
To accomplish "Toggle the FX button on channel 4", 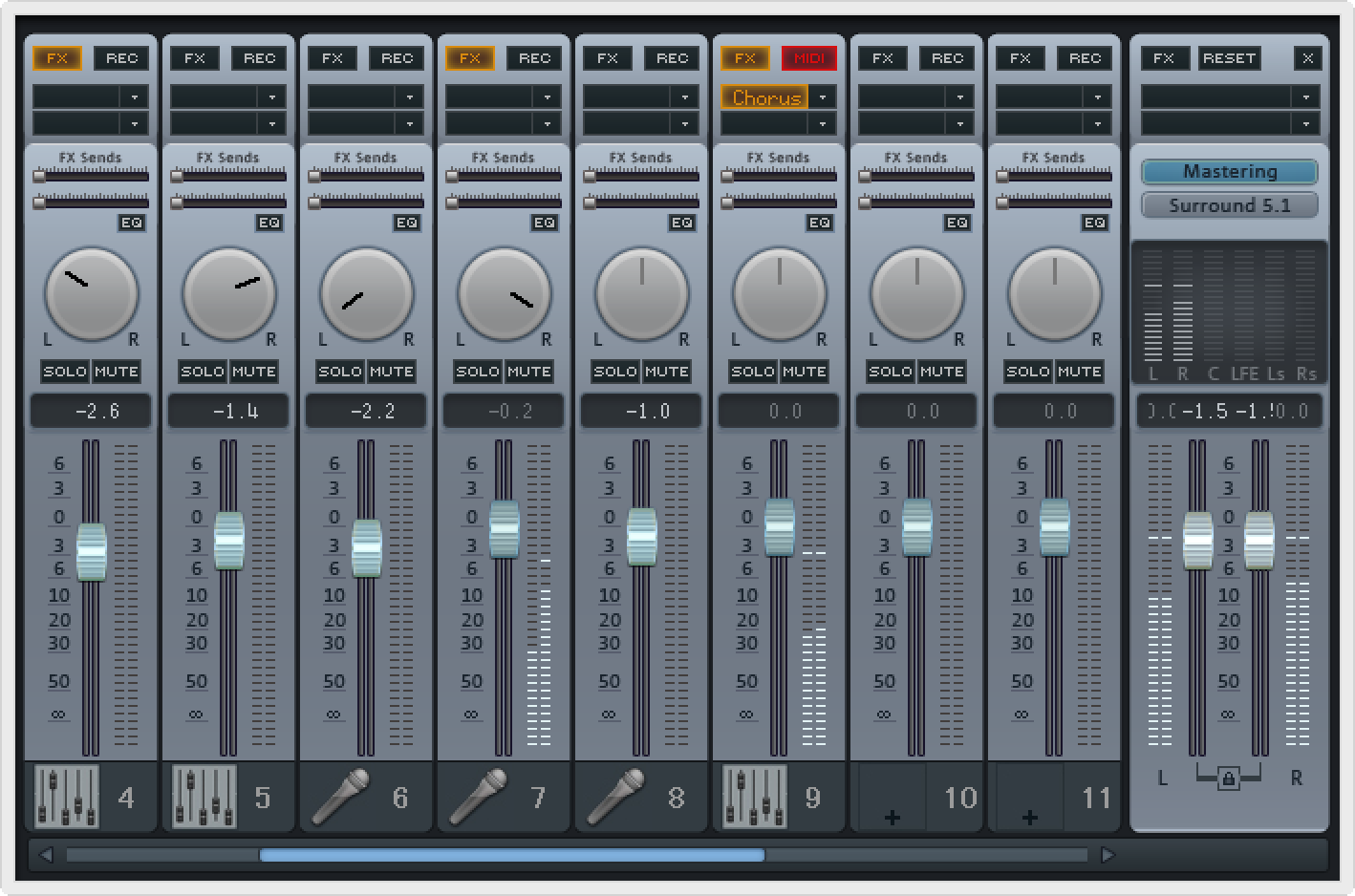I will pyautogui.click(x=57, y=58).
